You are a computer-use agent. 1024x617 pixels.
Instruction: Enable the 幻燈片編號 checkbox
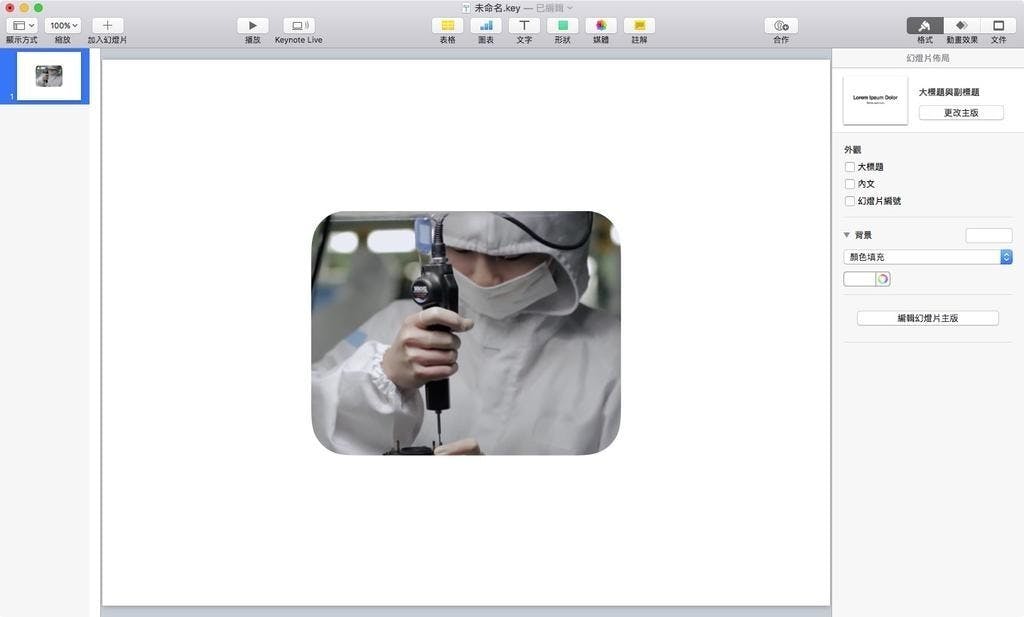tap(850, 201)
